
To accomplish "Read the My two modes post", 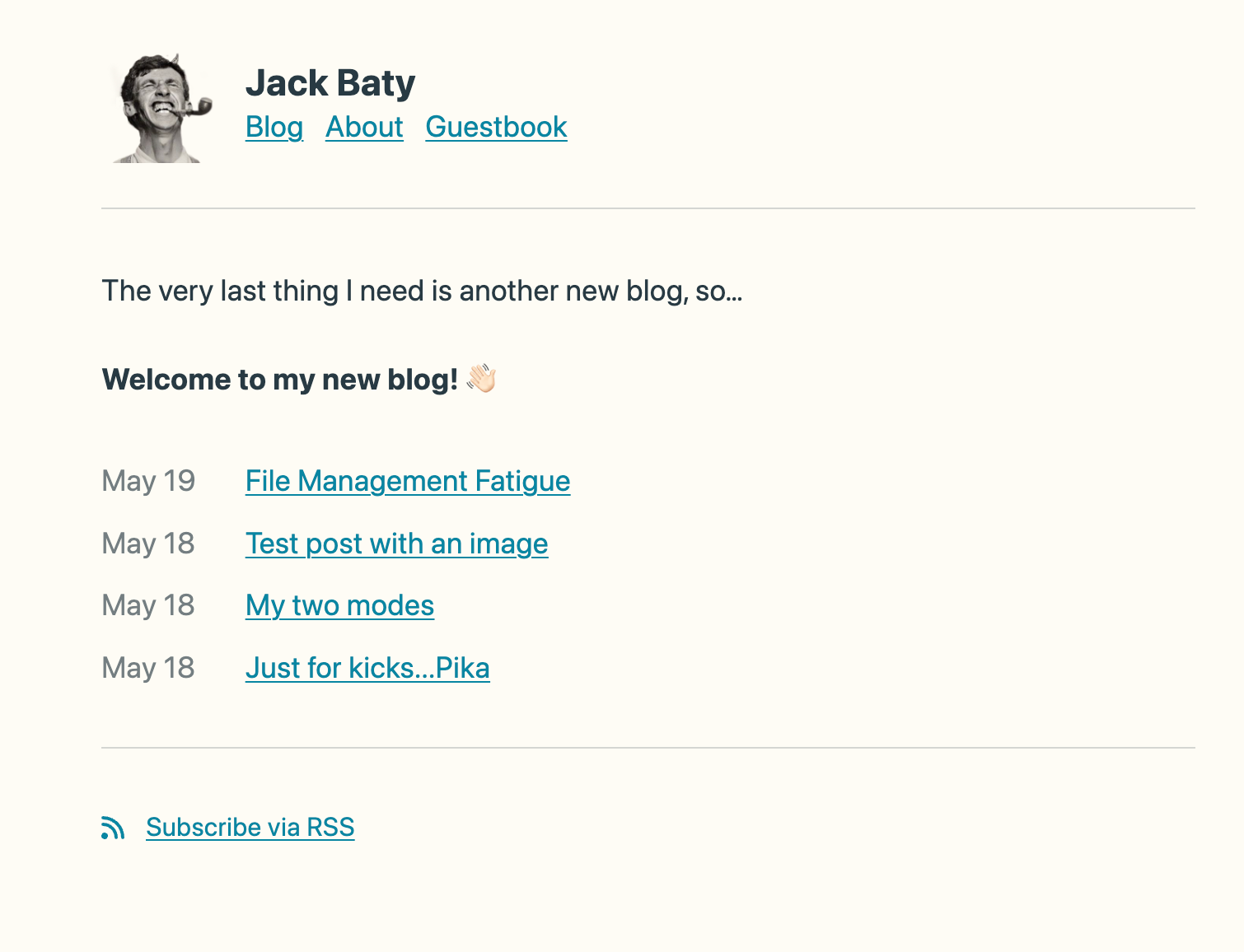I will 339,605.
